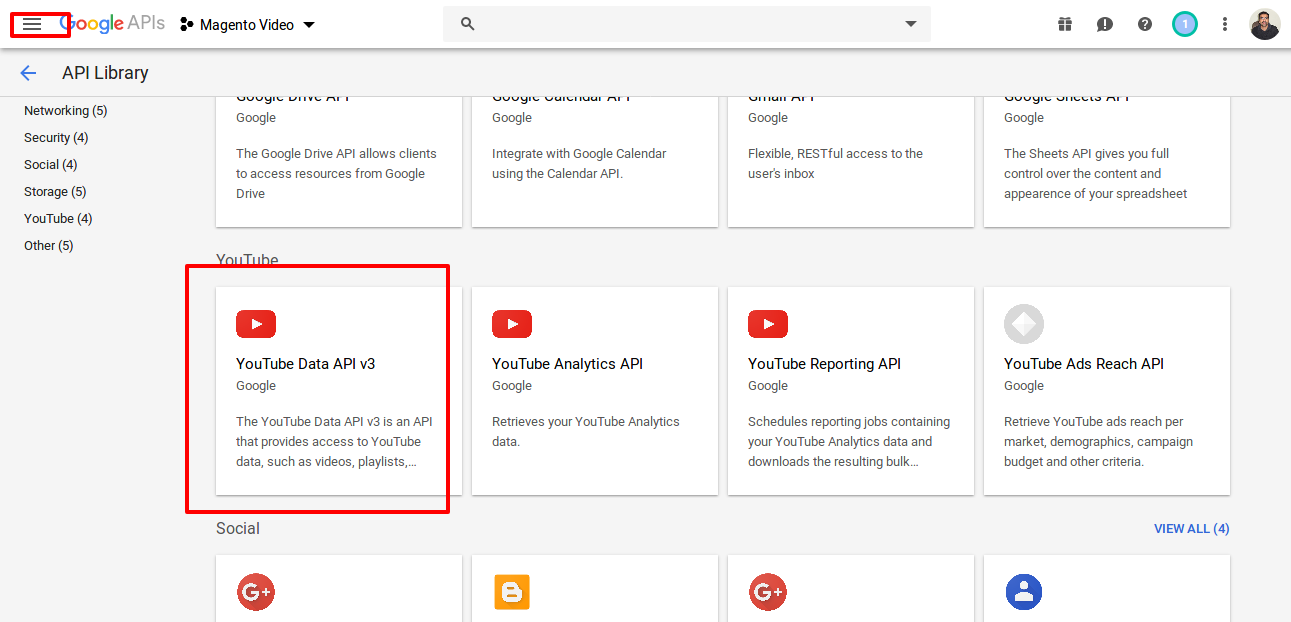This screenshot has height=622, width=1291.
Task: Open the user account avatar
Action: click(x=1265, y=24)
